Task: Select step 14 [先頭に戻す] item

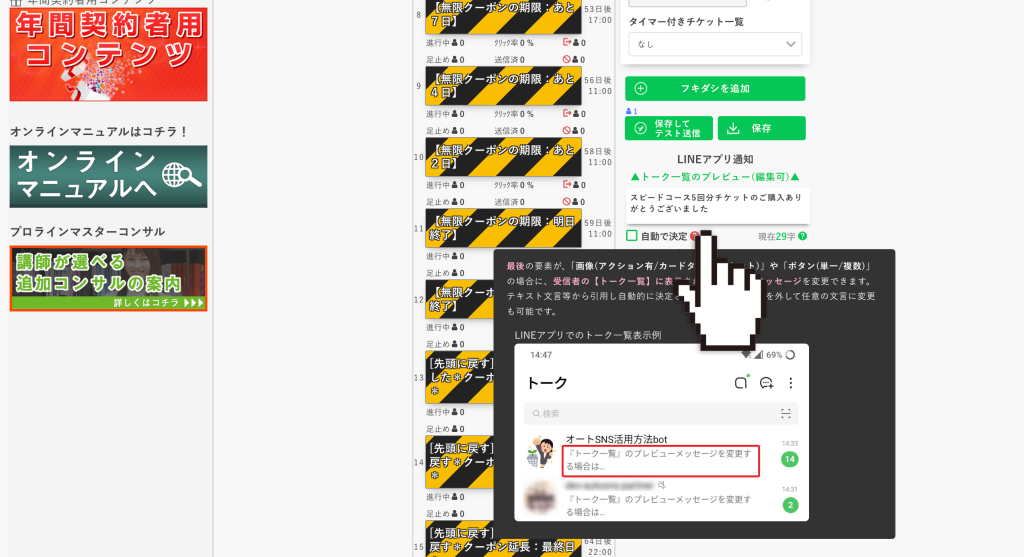Action: 459,462
